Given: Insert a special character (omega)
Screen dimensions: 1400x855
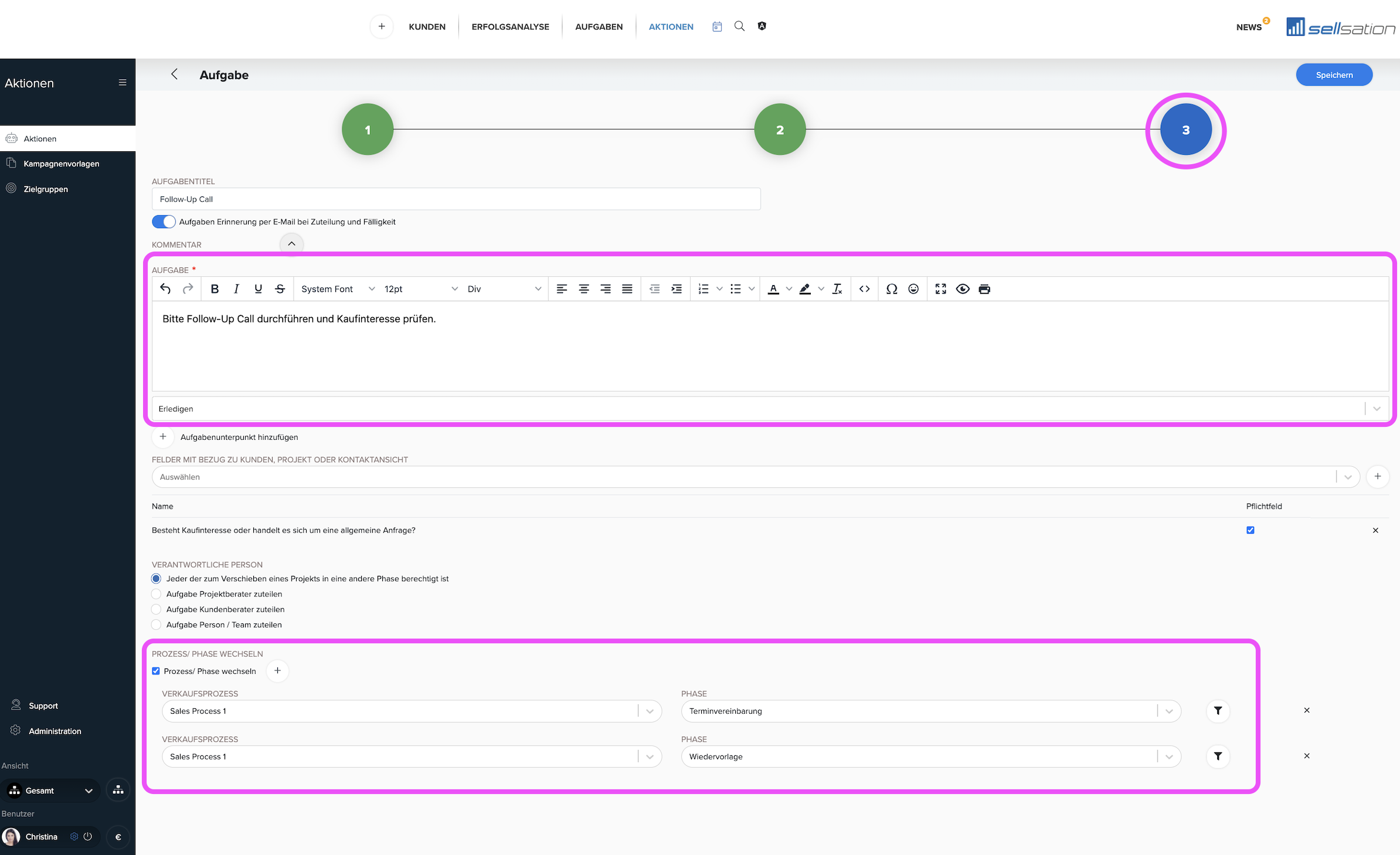Looking at the screenshot, I should (892, 289).
